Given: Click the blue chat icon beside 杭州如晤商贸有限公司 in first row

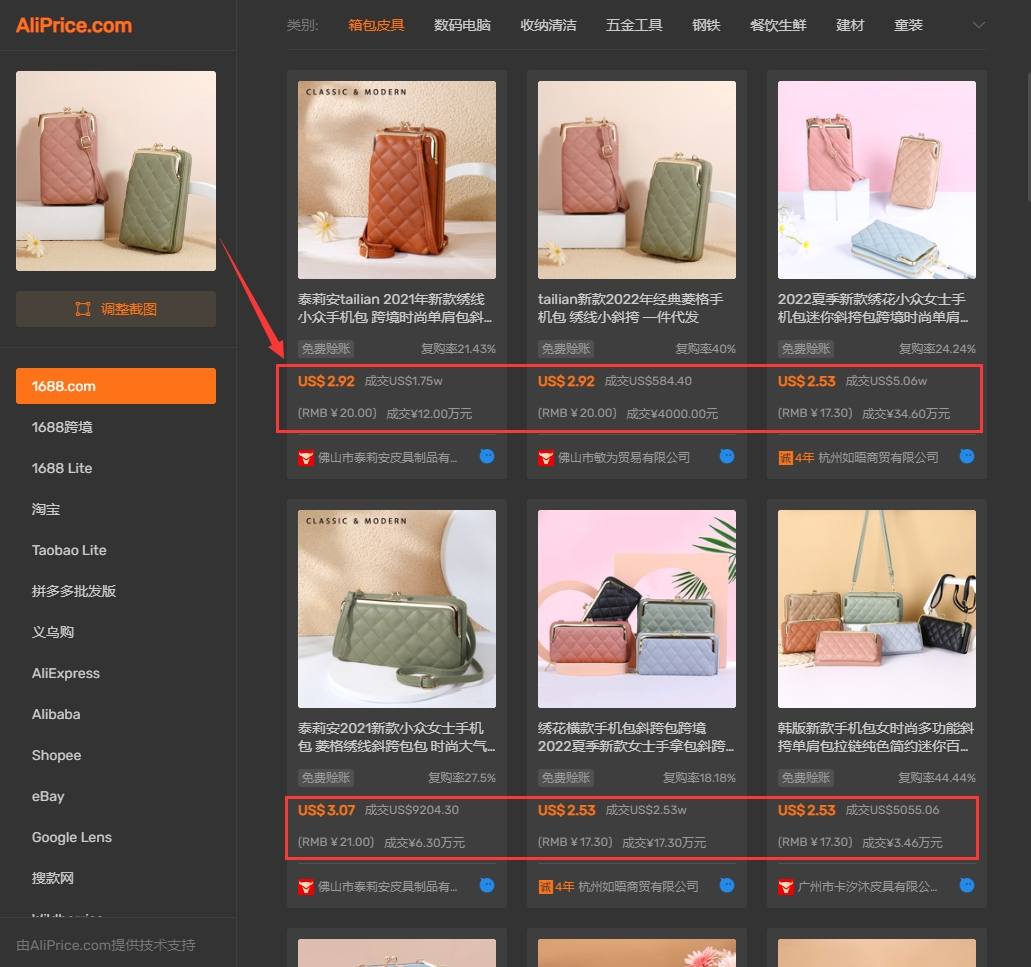Looking at the screenshot, I should (x=967, y=456).
